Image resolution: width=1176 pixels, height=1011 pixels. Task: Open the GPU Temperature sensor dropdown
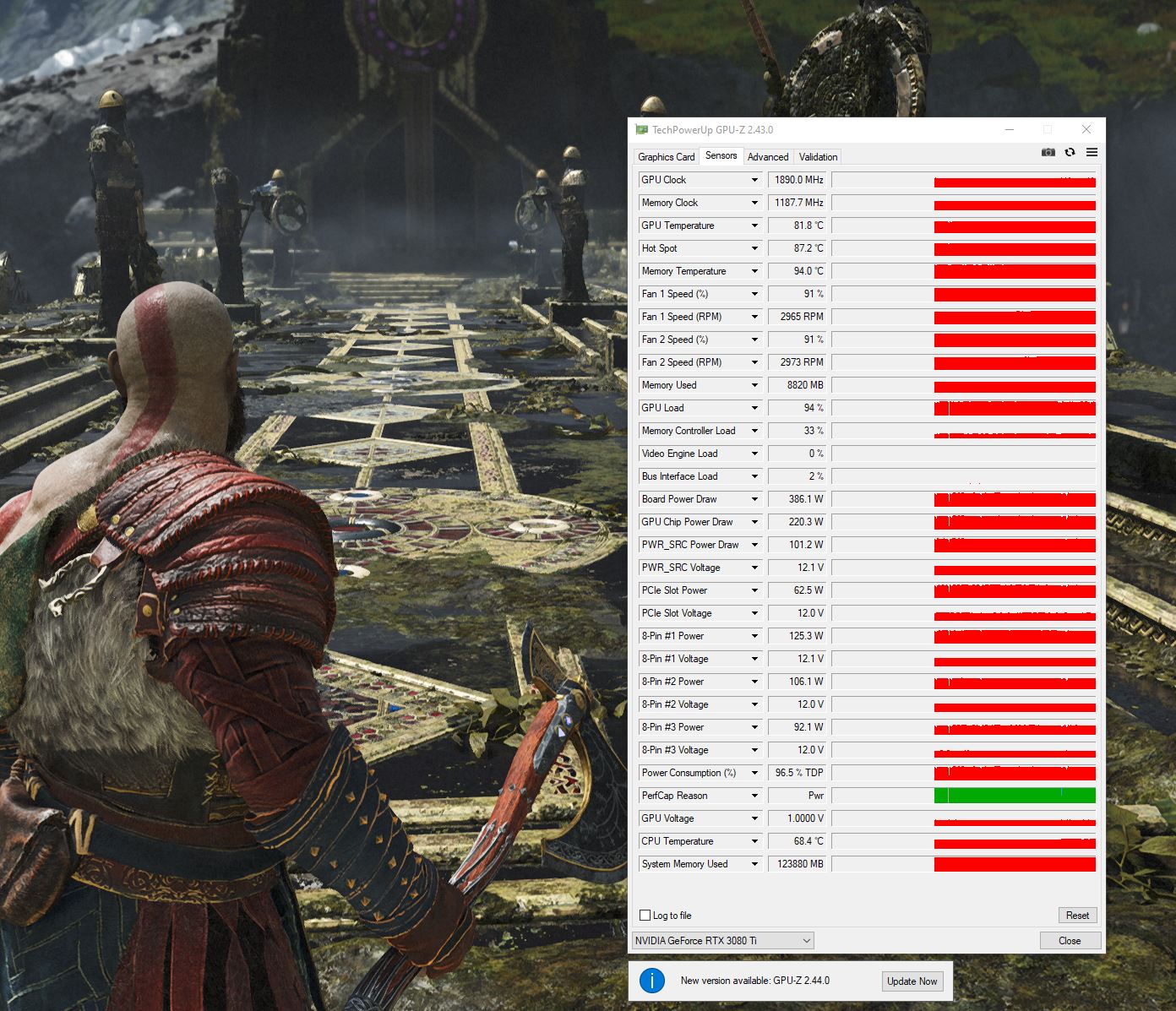pos(754,226)
